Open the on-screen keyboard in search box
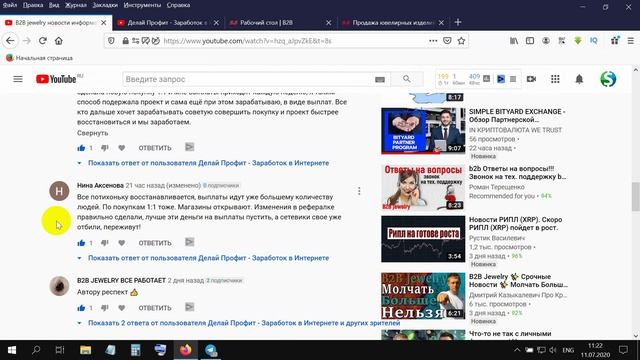This screenshot has height=360, width=640. coord(380,80)
